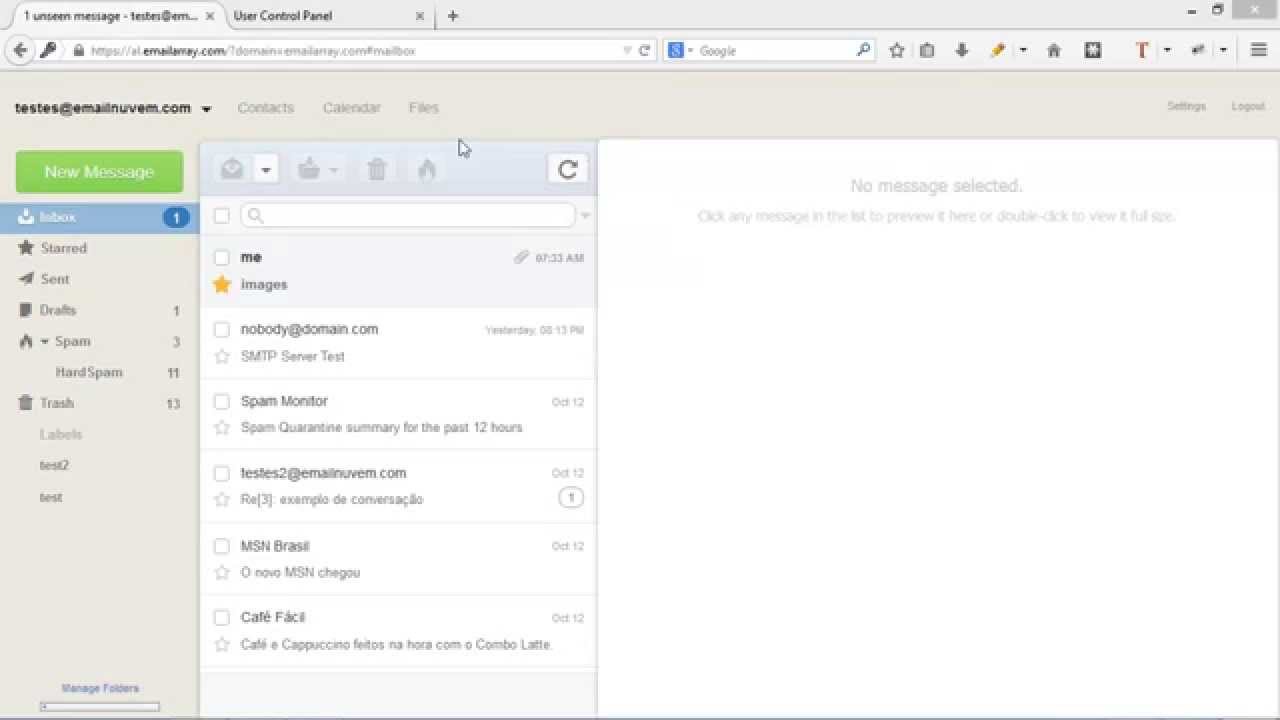1280x720 pixels.
Task: Click the Google search box
Action: click(x=776, y=50)
